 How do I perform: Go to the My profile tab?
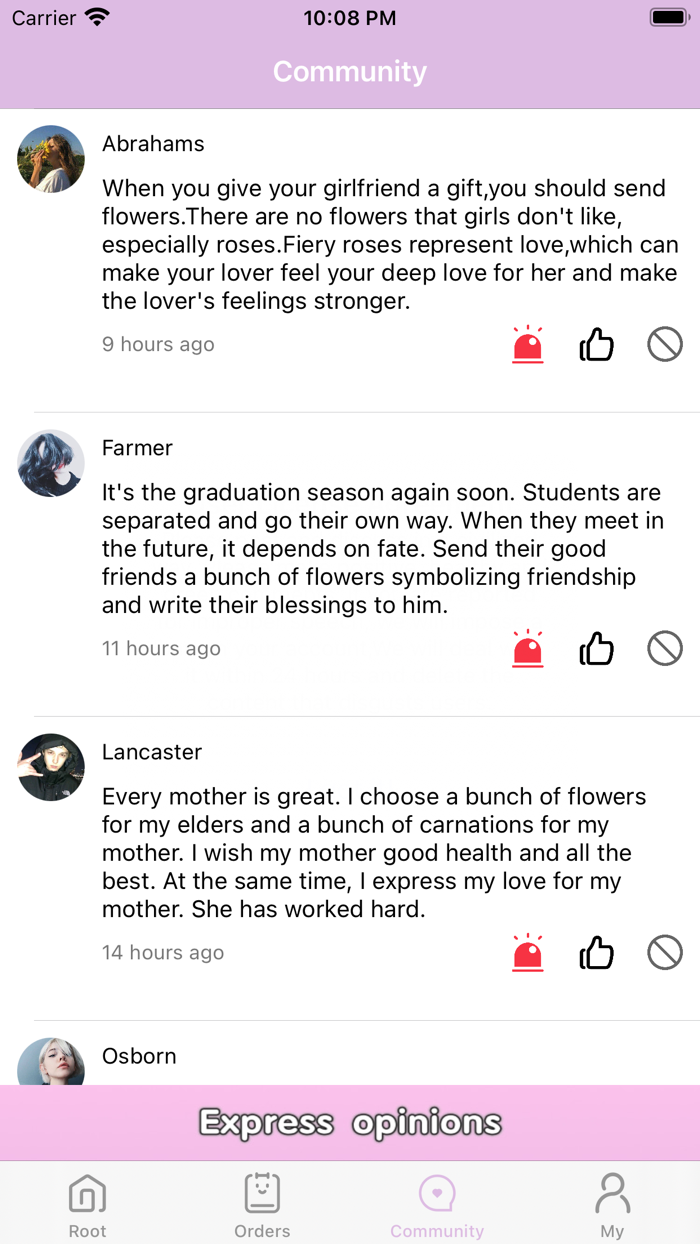click(612, 1204)
